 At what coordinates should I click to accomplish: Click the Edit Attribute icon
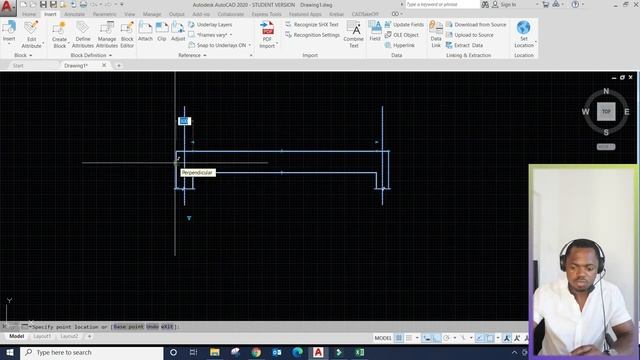tap(31, 28)
